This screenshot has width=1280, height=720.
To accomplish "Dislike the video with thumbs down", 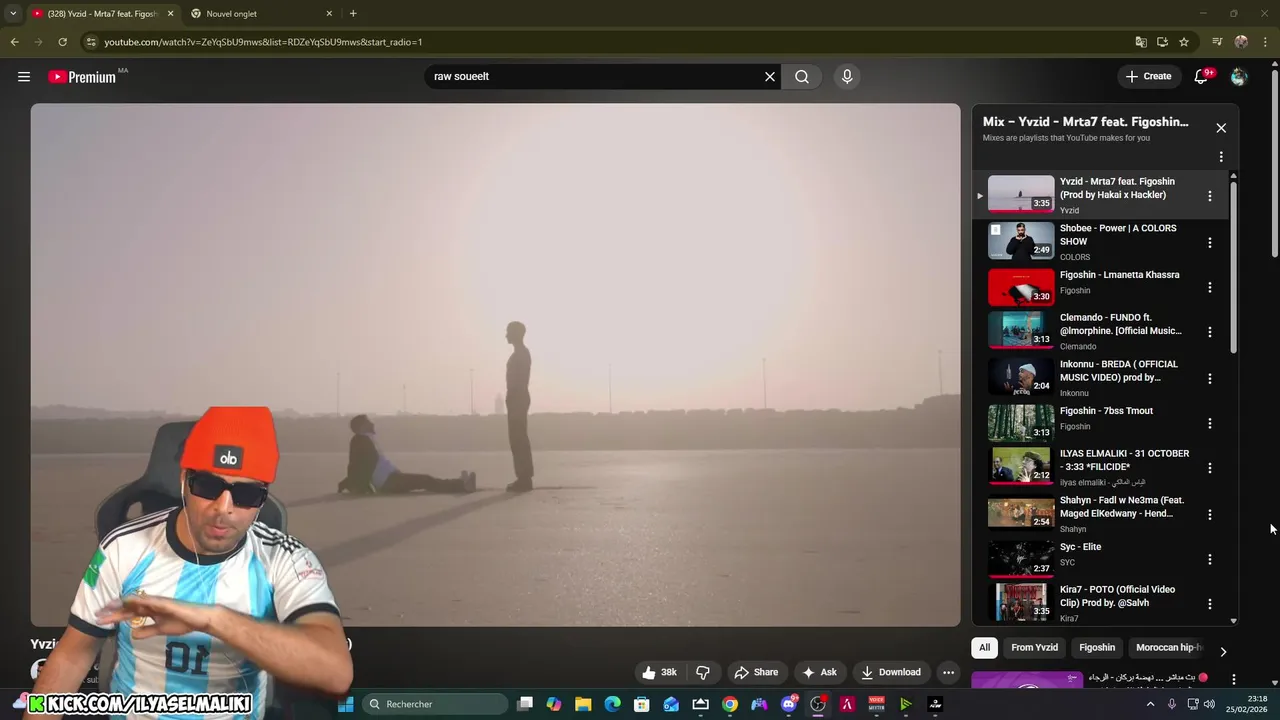I will coord(702,672).
